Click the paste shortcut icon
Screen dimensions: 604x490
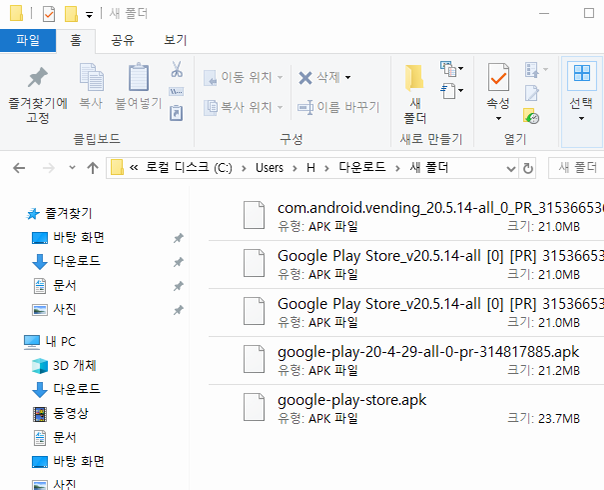click(x=176, y=113)
